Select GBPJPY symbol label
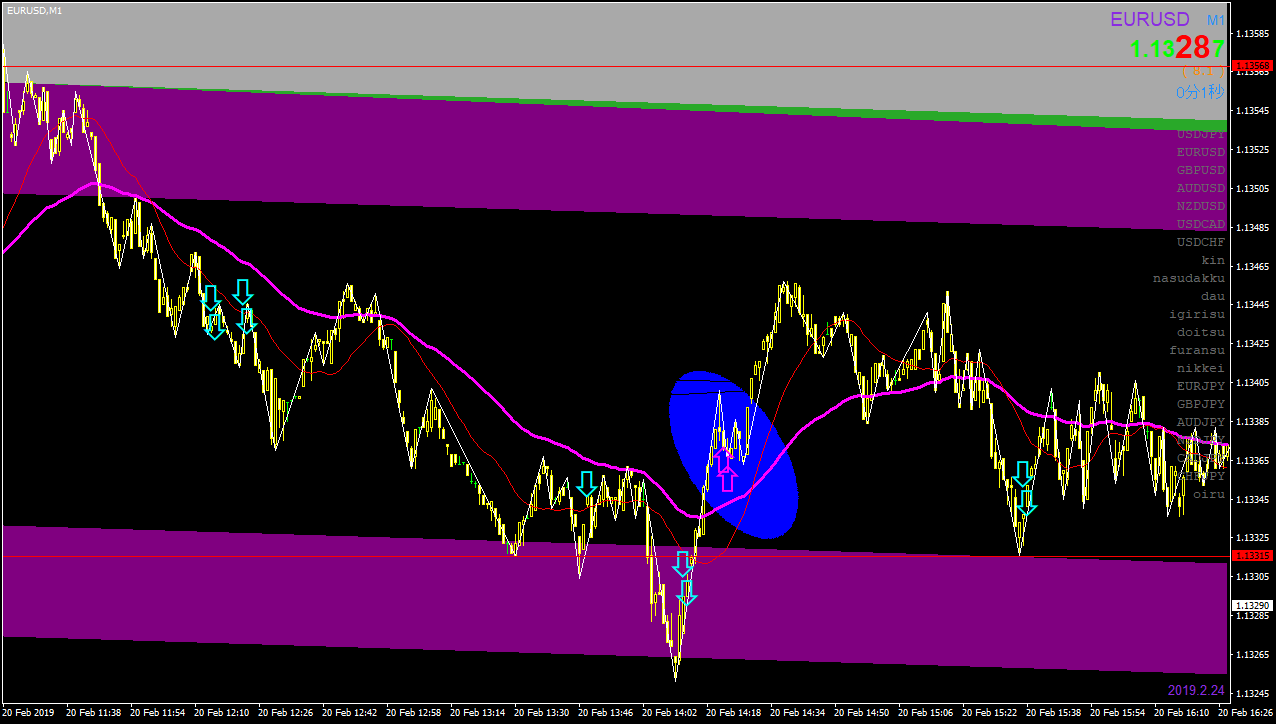1276x724 pixels. [1200, 404]
